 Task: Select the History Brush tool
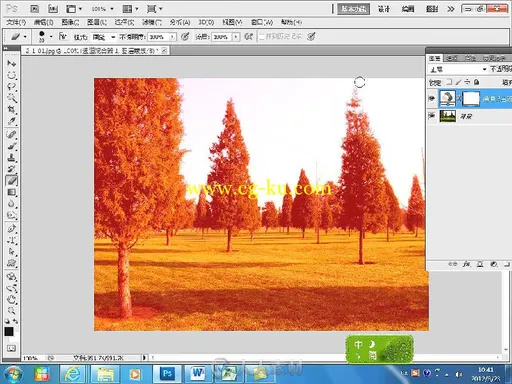click(12, 169)
